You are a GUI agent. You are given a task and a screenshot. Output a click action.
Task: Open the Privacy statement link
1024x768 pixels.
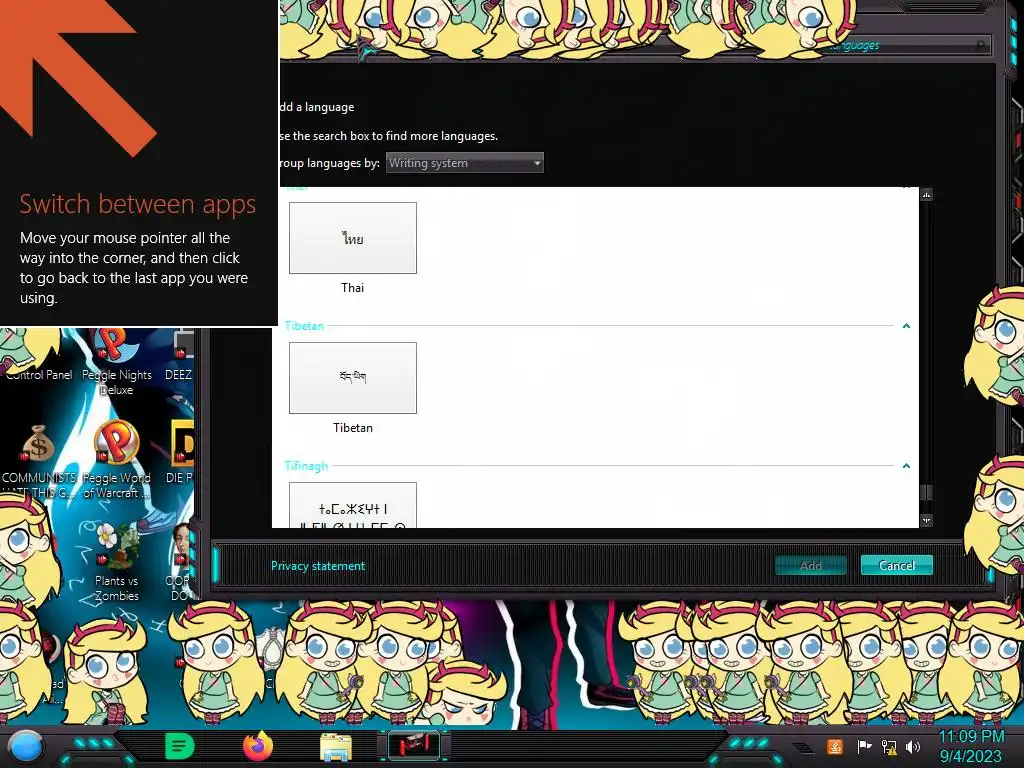(317, 566)
